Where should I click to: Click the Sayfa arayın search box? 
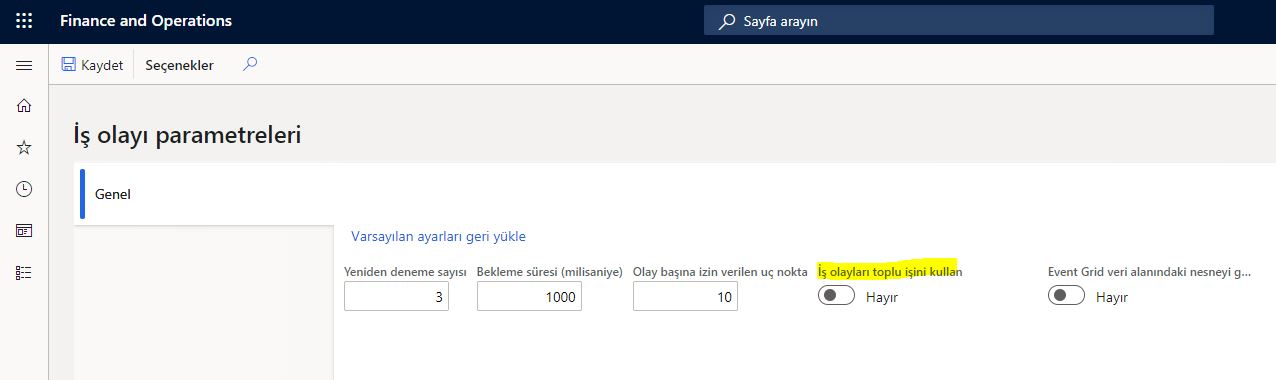click(959, 20)
